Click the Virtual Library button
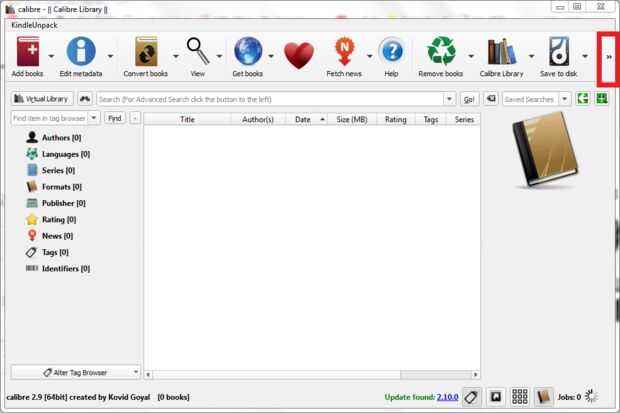Screen dimensions: 620x413 click(x=42, y=99)
